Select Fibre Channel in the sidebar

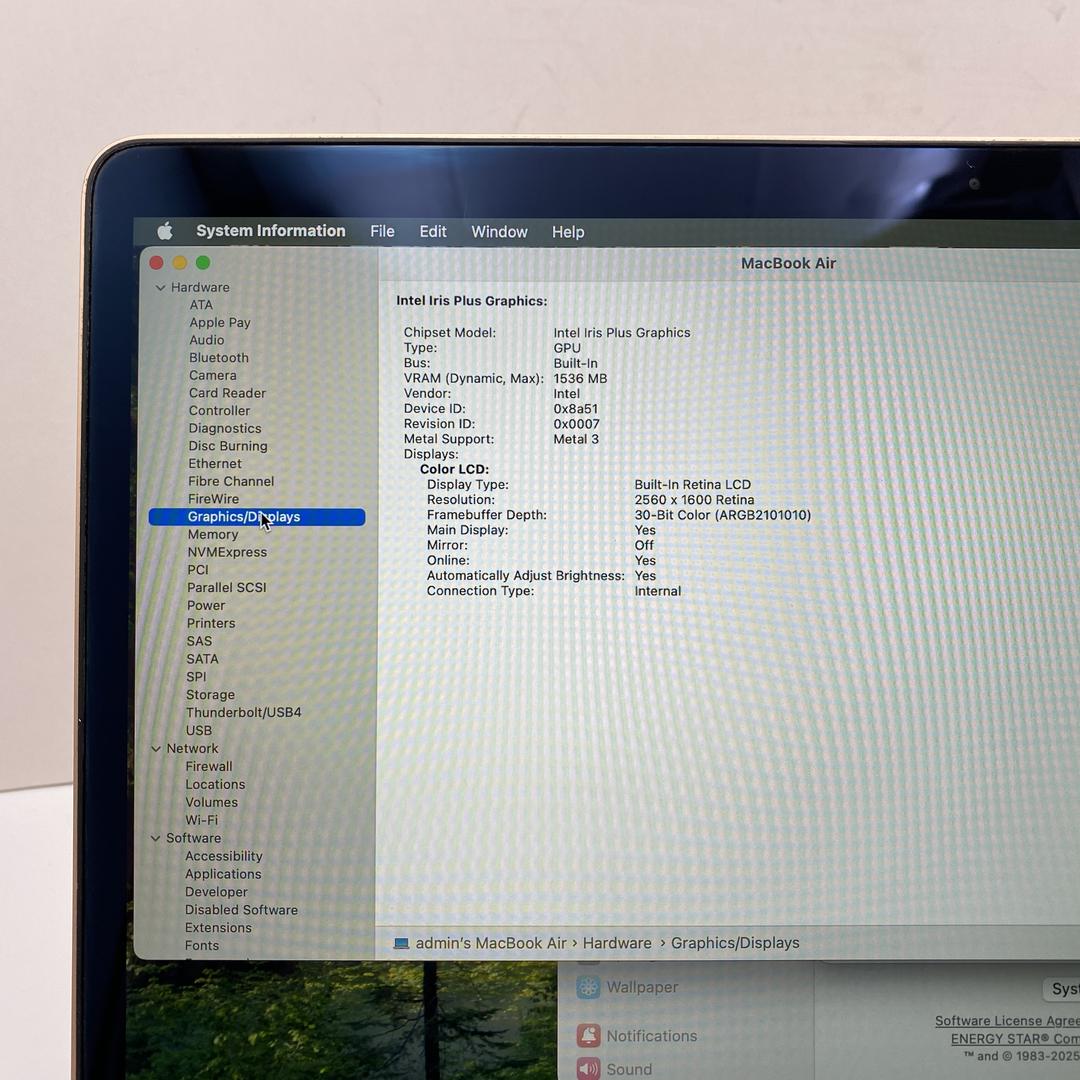(231, 481)
